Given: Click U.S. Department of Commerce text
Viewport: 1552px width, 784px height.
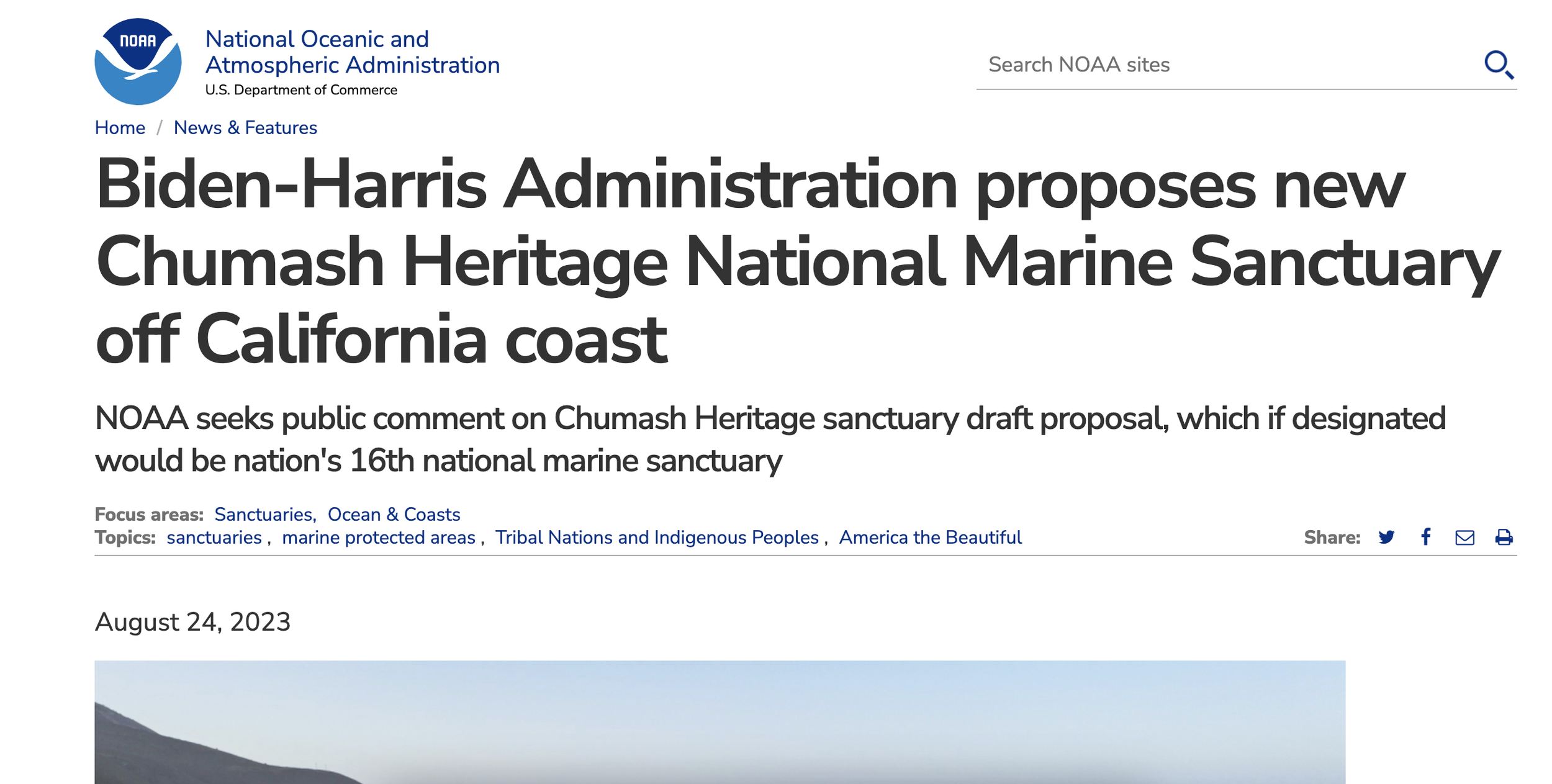Looking at the screenshot, I should tap(301, 90).
